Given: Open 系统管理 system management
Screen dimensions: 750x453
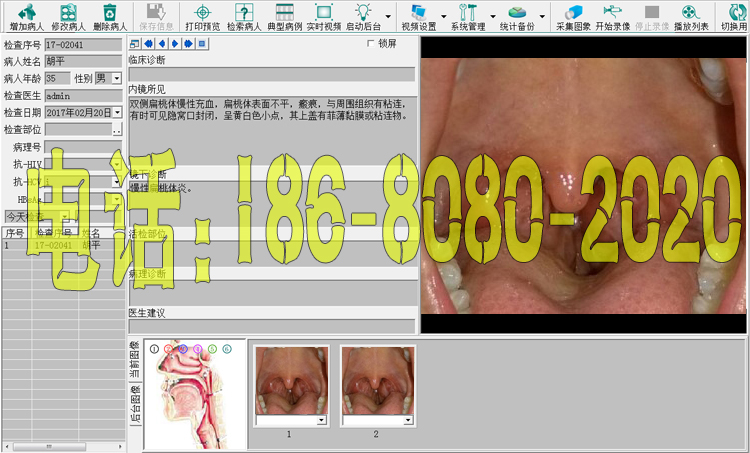Looking at the screenshot, I should click(468, 17).
